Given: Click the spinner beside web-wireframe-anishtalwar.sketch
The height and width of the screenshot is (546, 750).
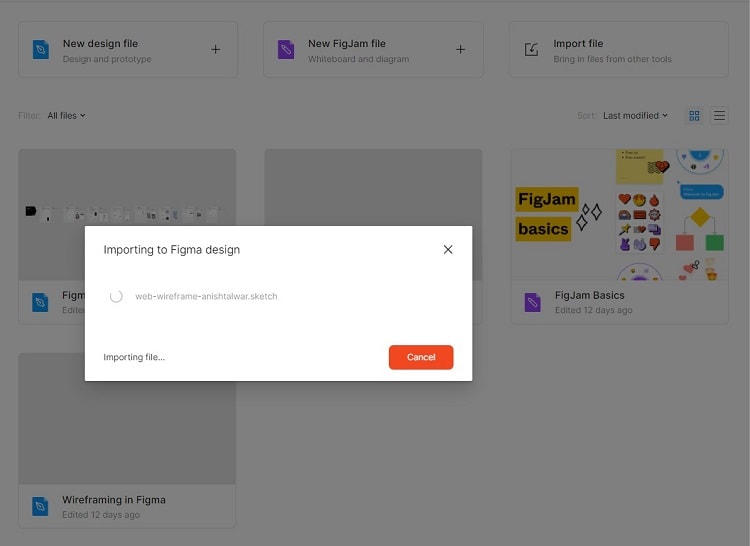Looking at the screenshot, I should point(116,296).
